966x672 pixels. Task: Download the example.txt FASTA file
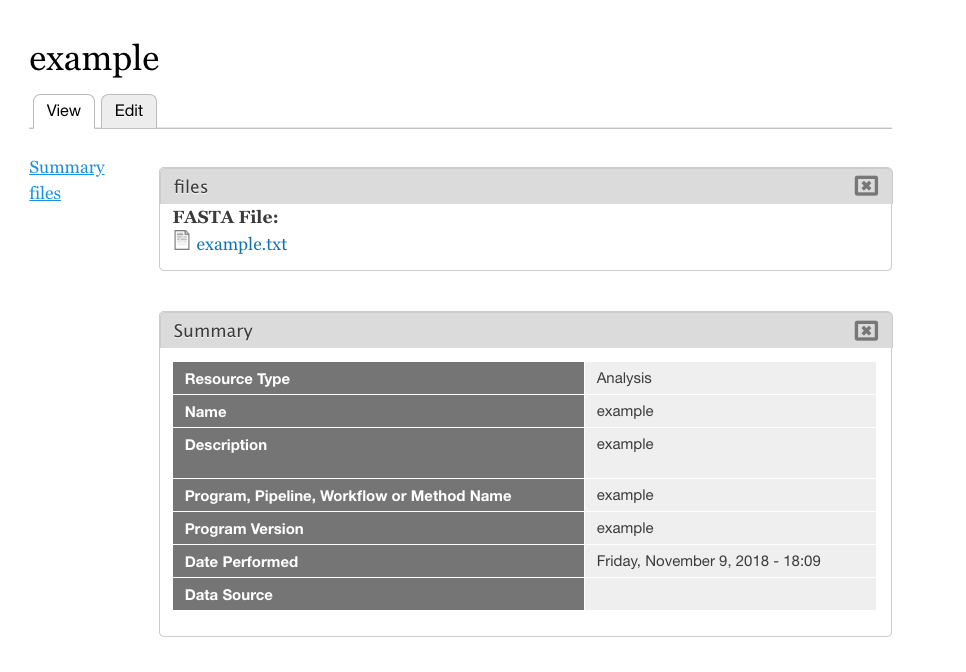(241, 245)
